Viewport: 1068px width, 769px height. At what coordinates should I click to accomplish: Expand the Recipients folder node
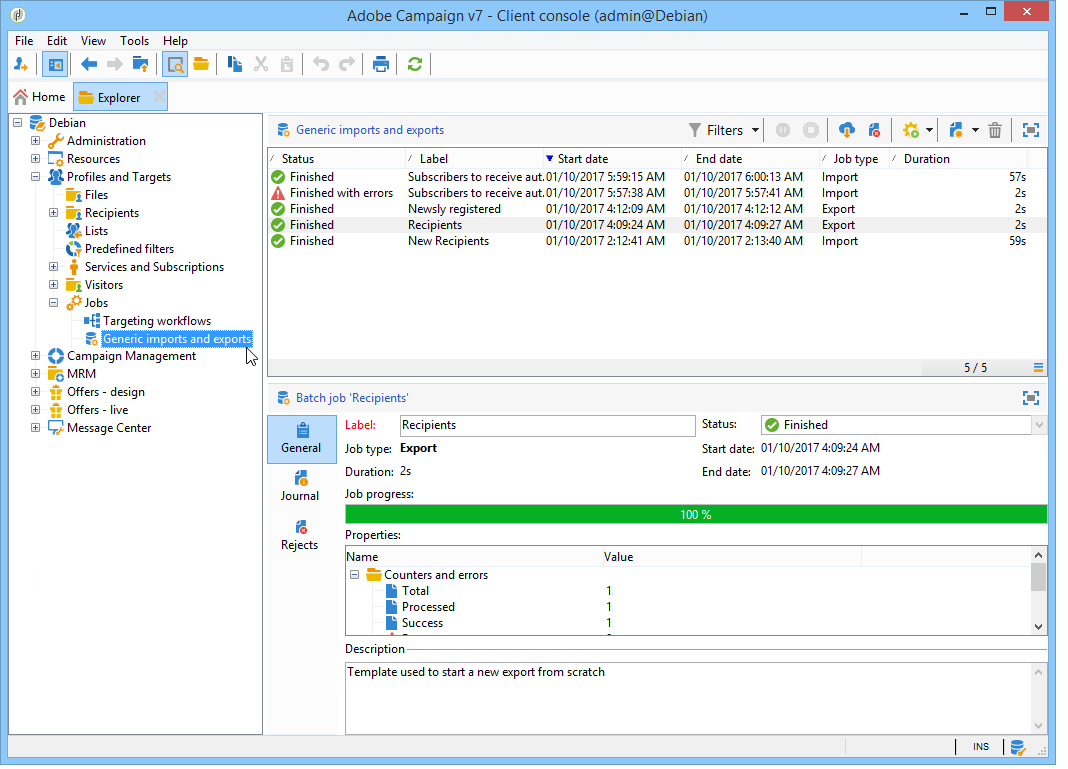coord(53,213)
